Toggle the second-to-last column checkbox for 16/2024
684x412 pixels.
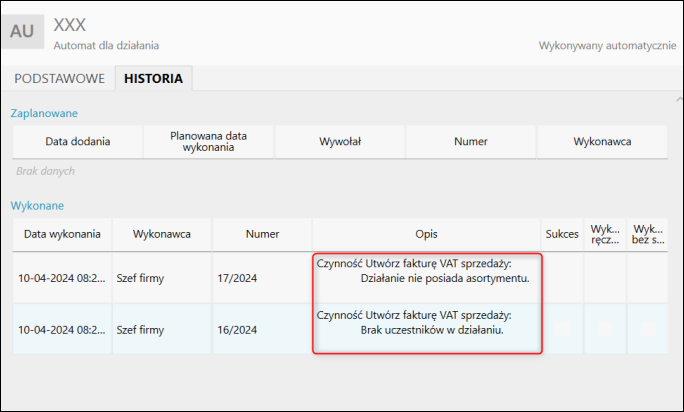coord(605,328)
